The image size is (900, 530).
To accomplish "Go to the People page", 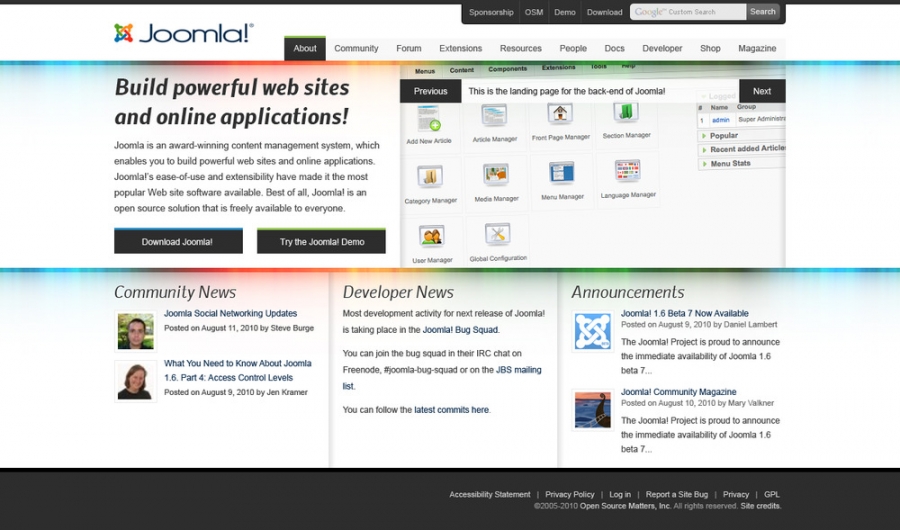I will [573, 49].
